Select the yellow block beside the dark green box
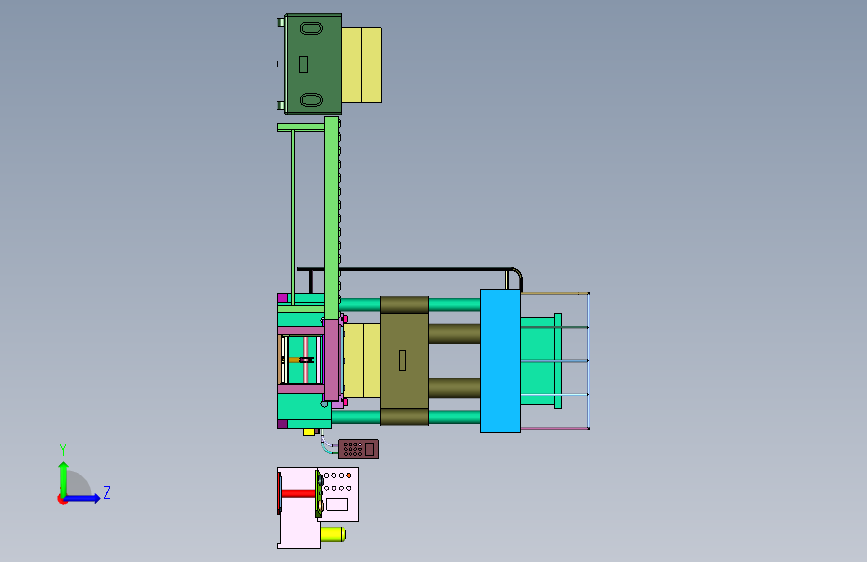This screenshot has width=867, height=562. coord(362,65)
